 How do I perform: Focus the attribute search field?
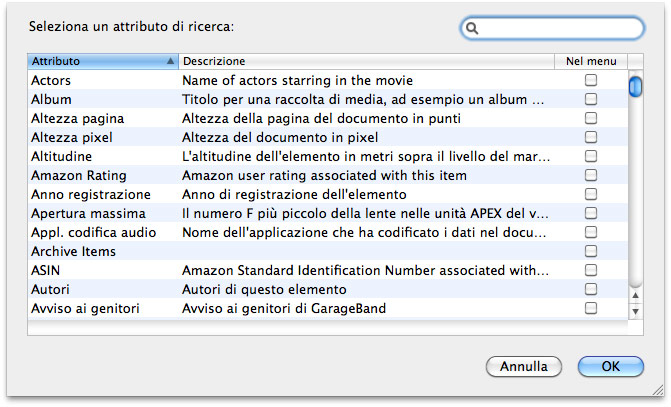click(x=552, y=28)
